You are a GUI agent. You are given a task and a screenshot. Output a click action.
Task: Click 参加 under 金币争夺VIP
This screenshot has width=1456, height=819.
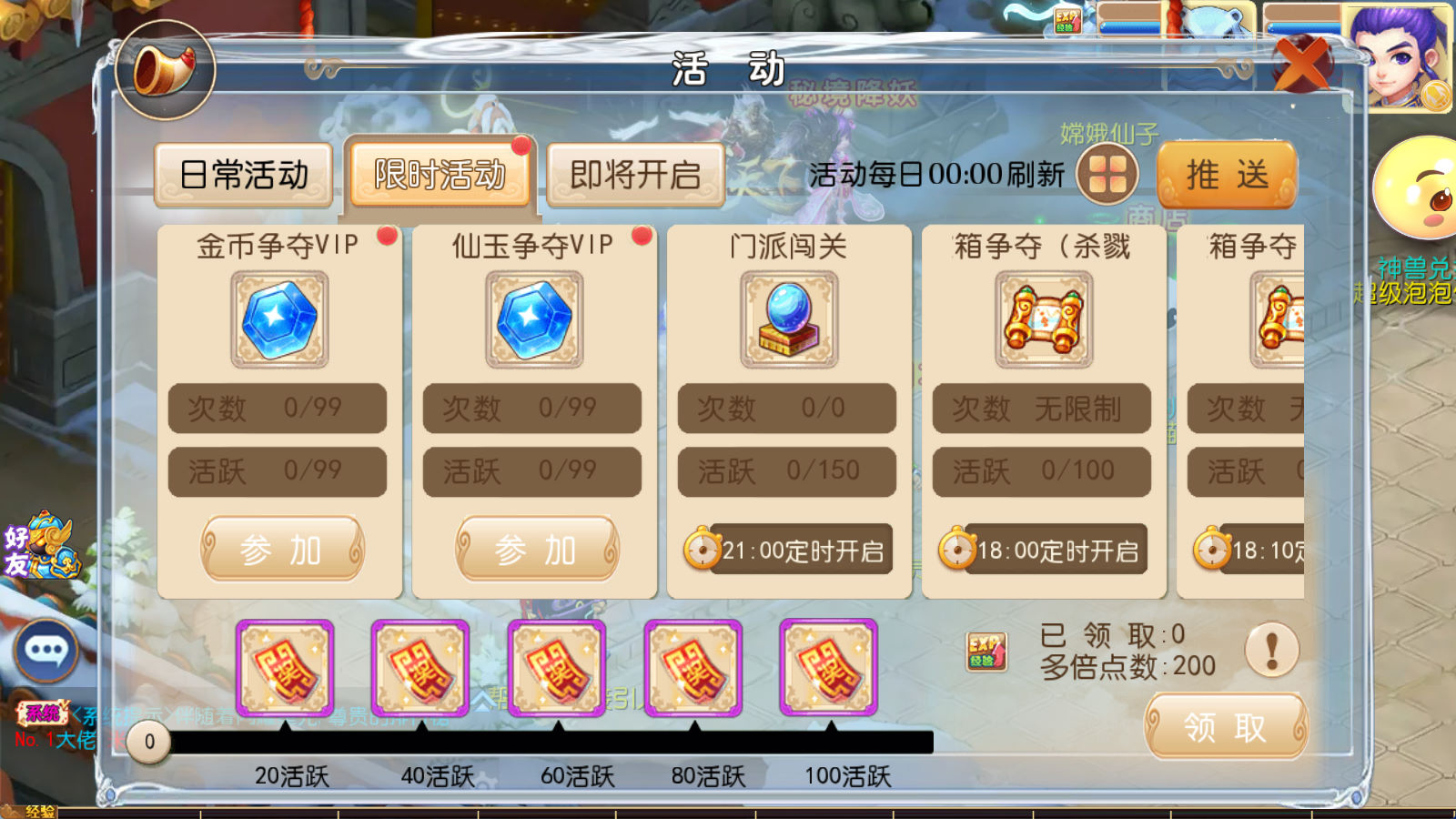282,549
